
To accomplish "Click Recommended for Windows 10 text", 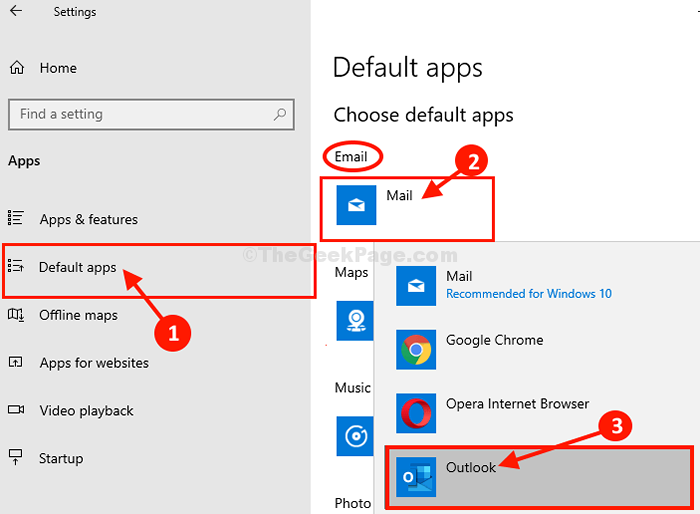I will pos(529,293).
